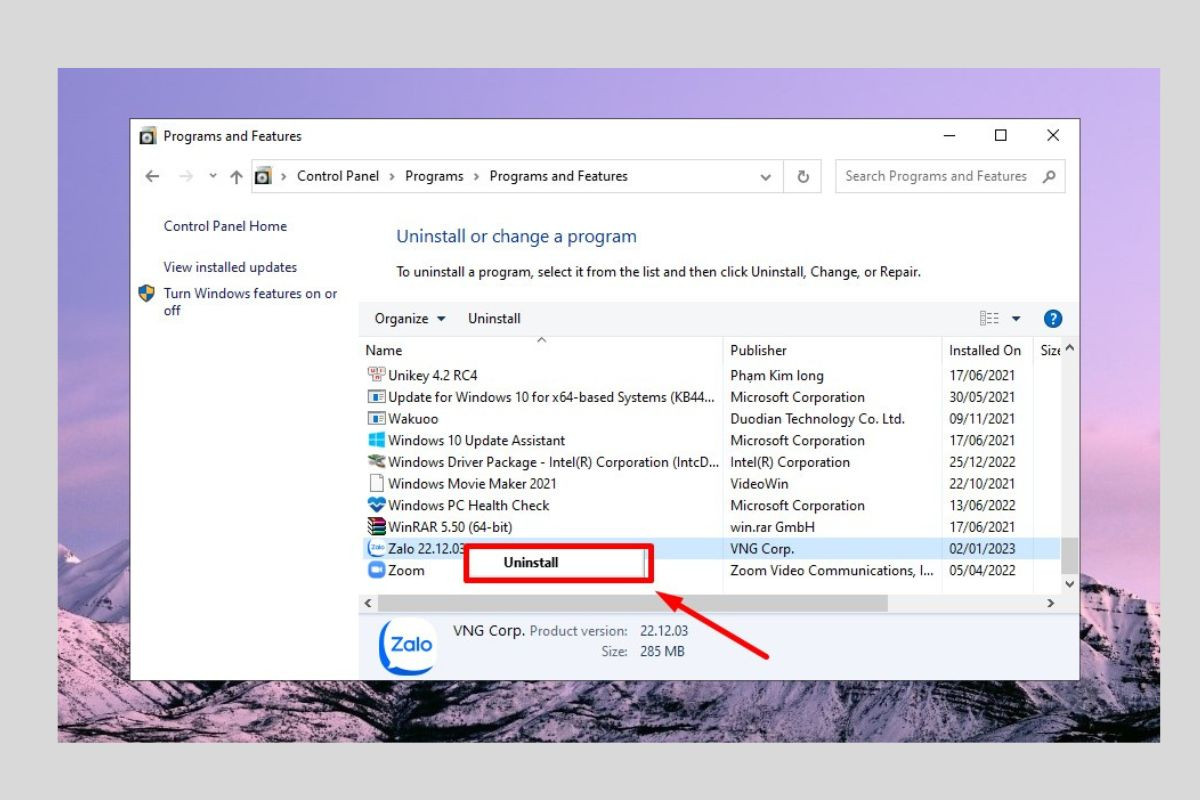Open the view options dropdown arrow
This screenshot has width=1200, height=800.
coord(1017,319)
